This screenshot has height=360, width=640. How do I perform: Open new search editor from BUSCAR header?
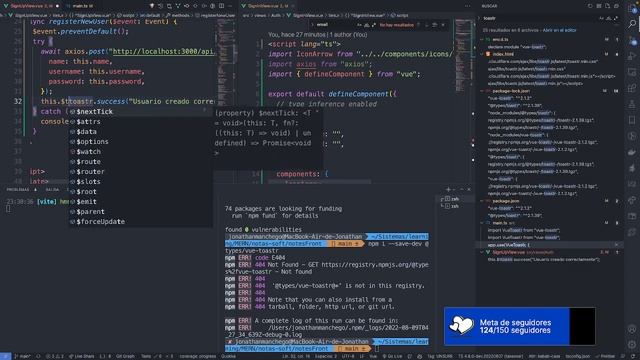tap(607, 6)
